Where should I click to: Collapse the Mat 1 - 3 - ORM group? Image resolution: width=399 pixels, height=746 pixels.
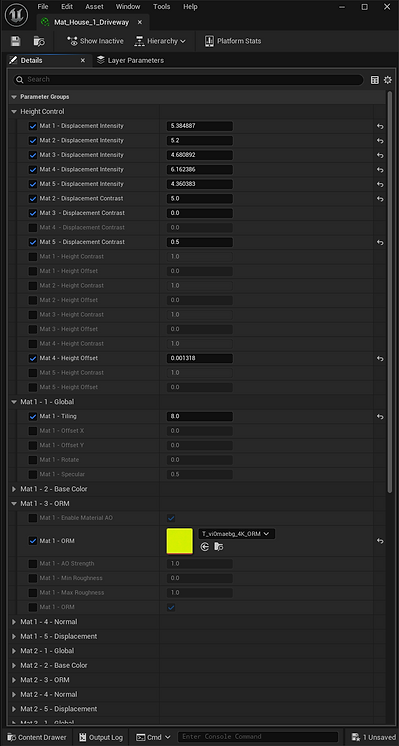[14, 503]
